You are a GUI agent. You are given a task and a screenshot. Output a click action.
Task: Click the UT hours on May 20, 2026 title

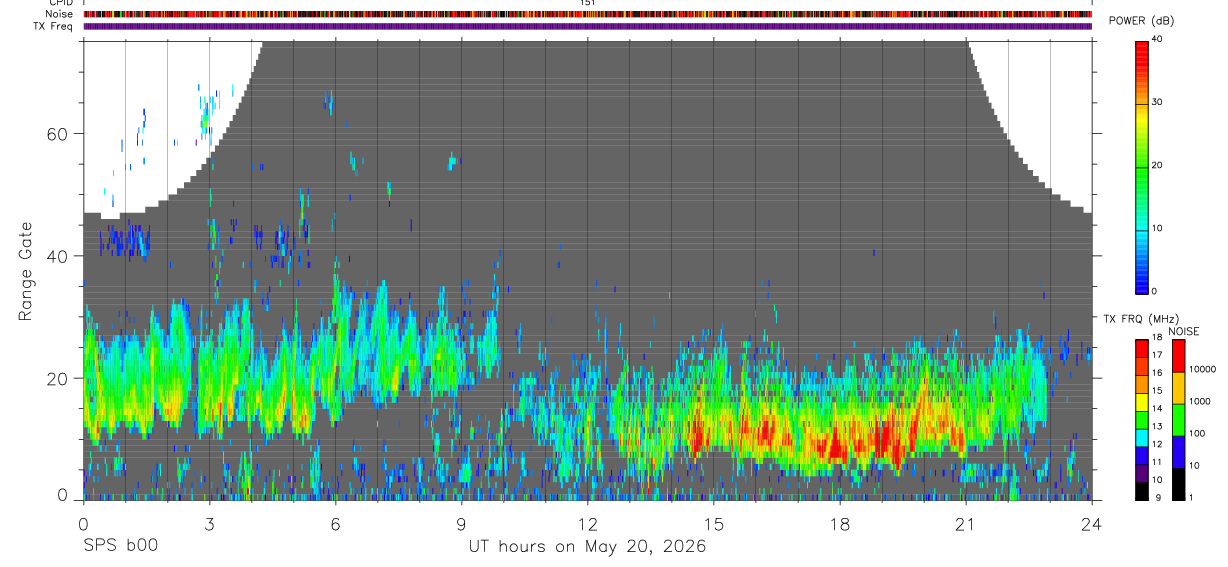click(587, 547)
